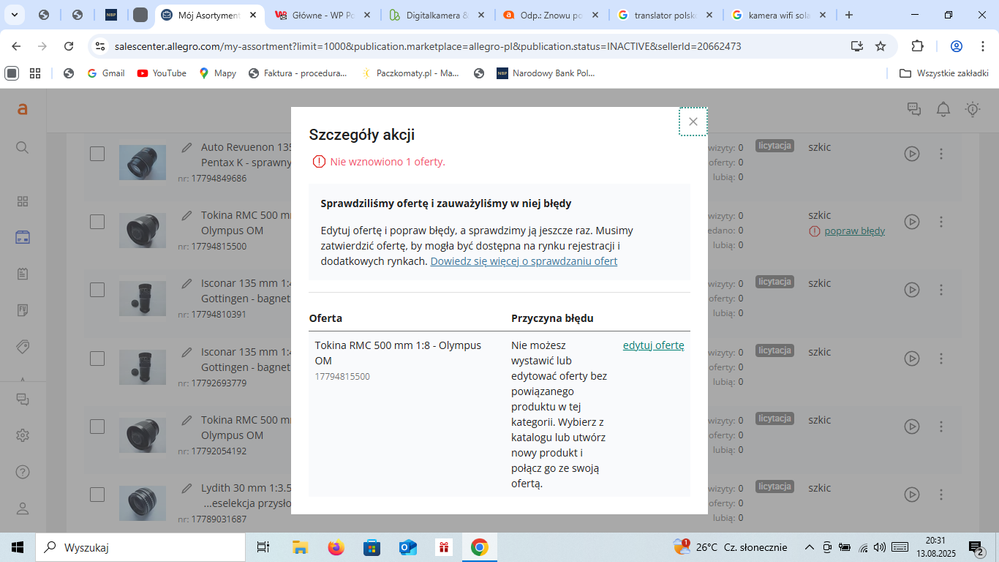Click the Windows Wyszukaj search box
This screenshot has height=562, width=999.
[140, 547]
